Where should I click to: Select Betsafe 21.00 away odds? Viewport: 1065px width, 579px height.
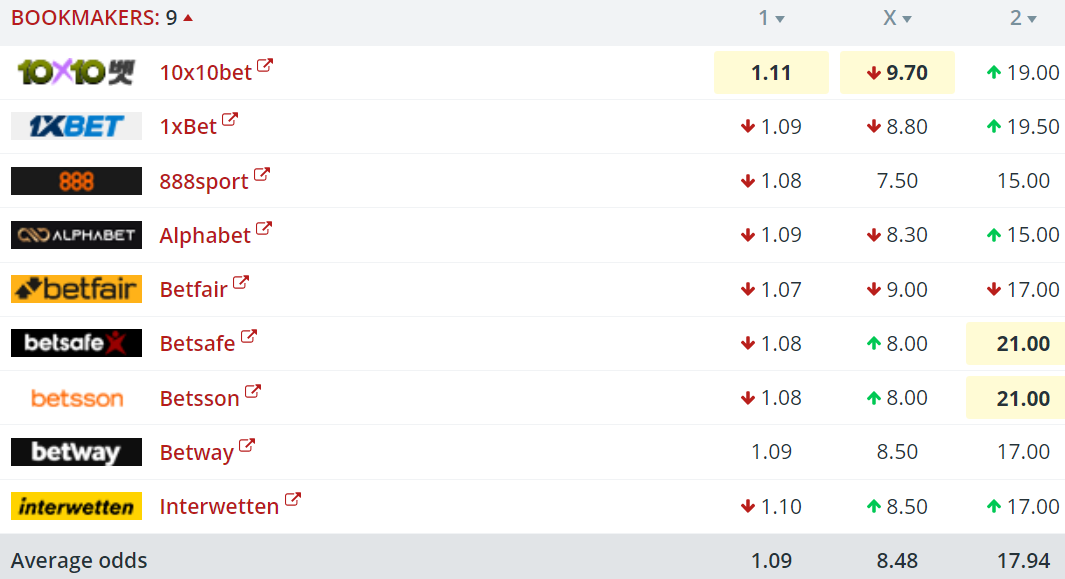tap(1022, 344)
